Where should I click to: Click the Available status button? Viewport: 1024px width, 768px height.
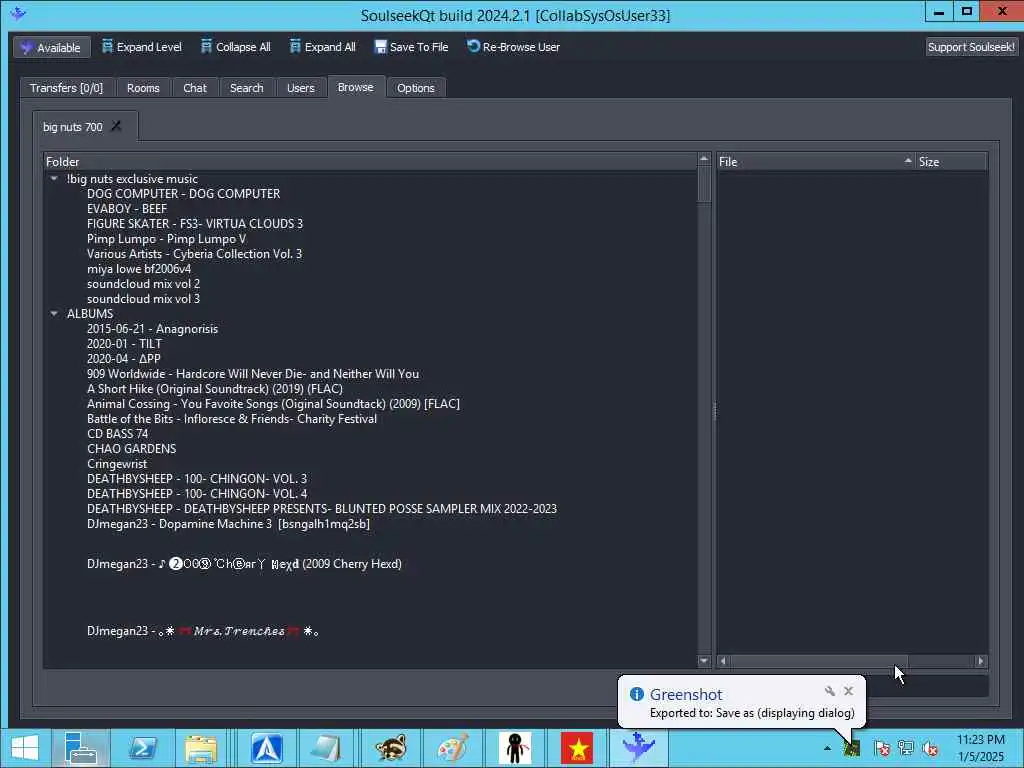click(x=52, y=48)
